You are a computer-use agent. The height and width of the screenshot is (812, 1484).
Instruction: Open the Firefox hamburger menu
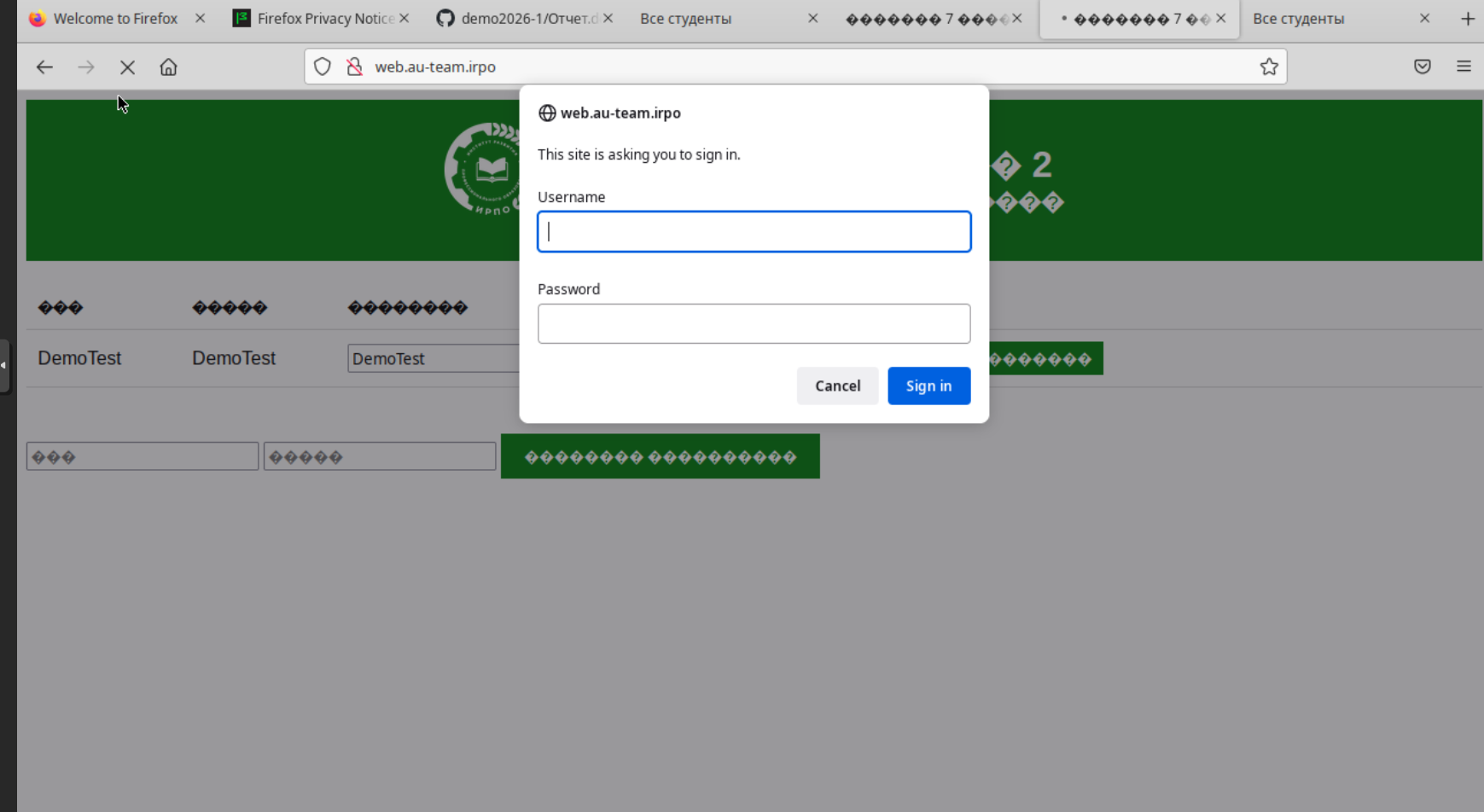[x=1464, y=67]
